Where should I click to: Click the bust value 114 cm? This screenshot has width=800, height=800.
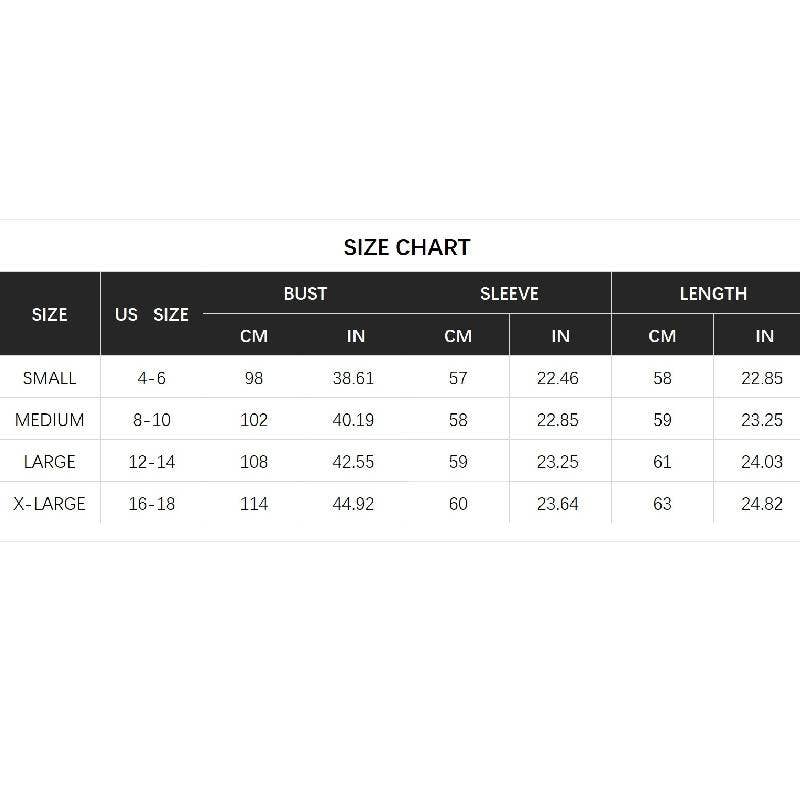[x=254, y=504]
